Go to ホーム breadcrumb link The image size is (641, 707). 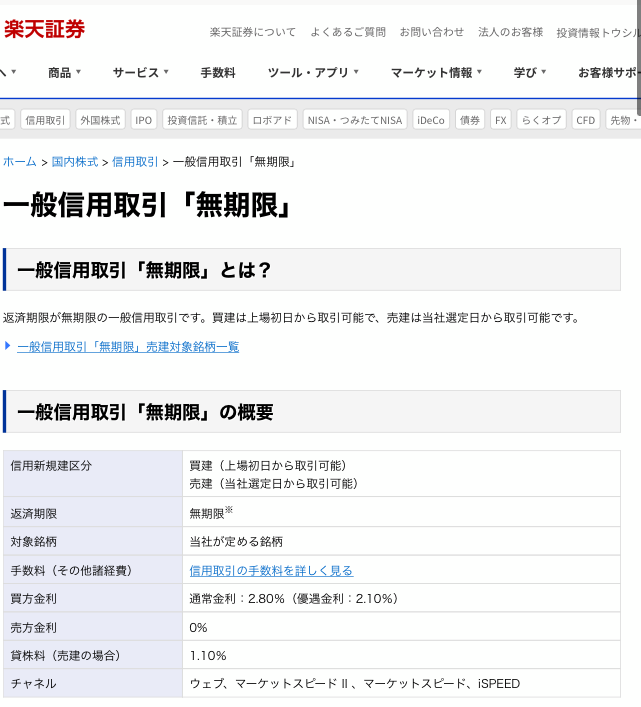click(19, 162)
